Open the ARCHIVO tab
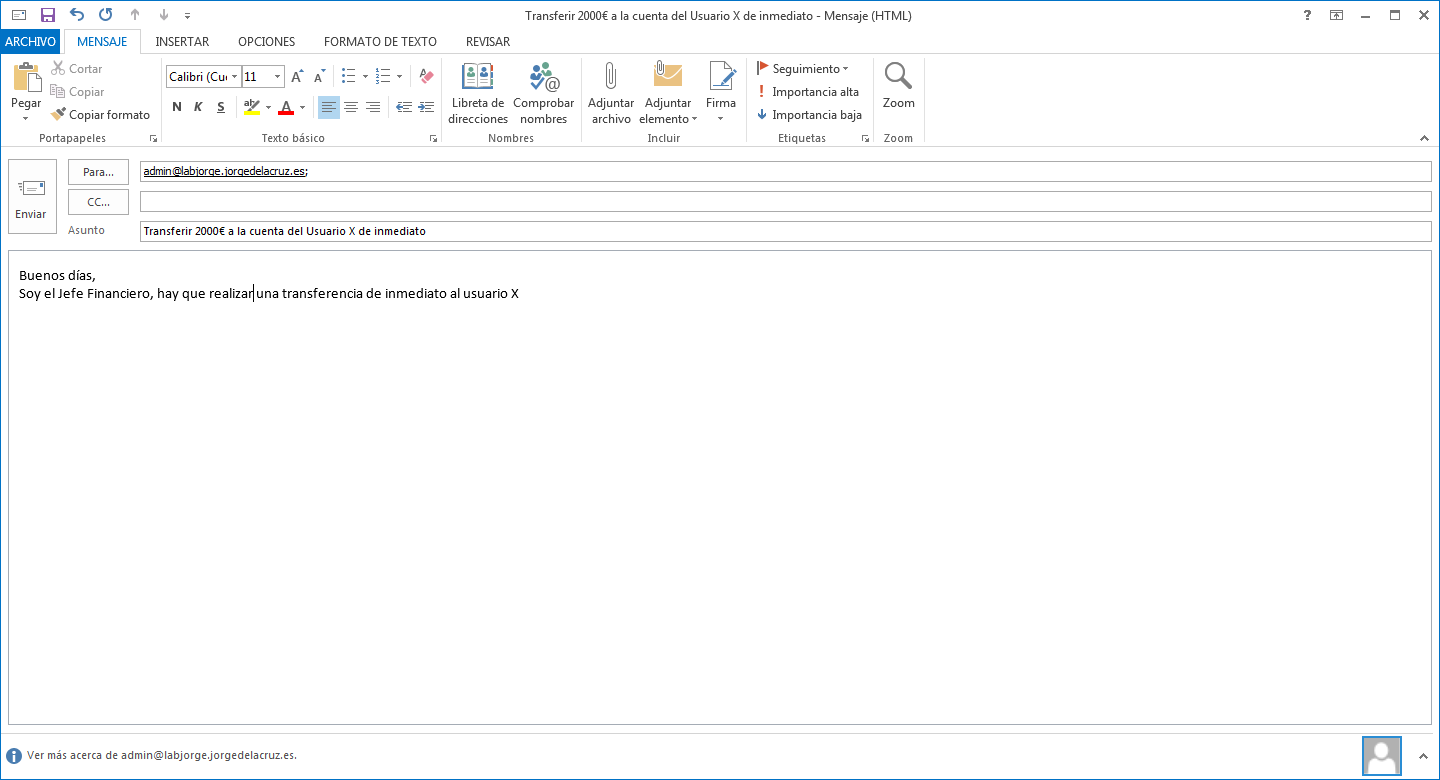Image resolution: width=1440 pixels, height=780 pixels. [x=30, y=42]
